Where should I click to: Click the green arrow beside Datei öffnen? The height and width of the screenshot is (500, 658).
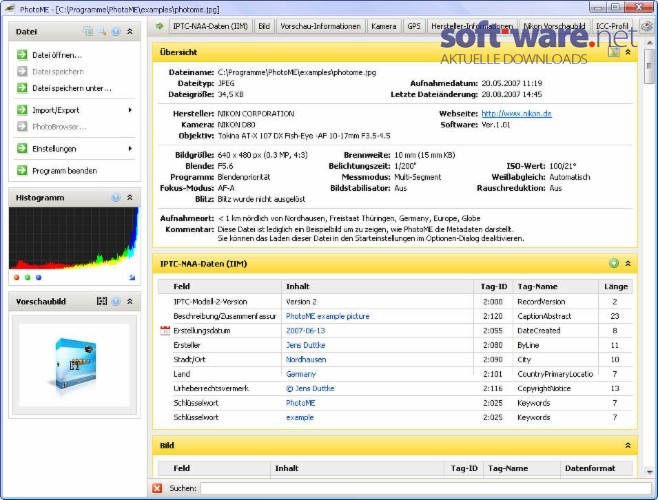[22, 55]
